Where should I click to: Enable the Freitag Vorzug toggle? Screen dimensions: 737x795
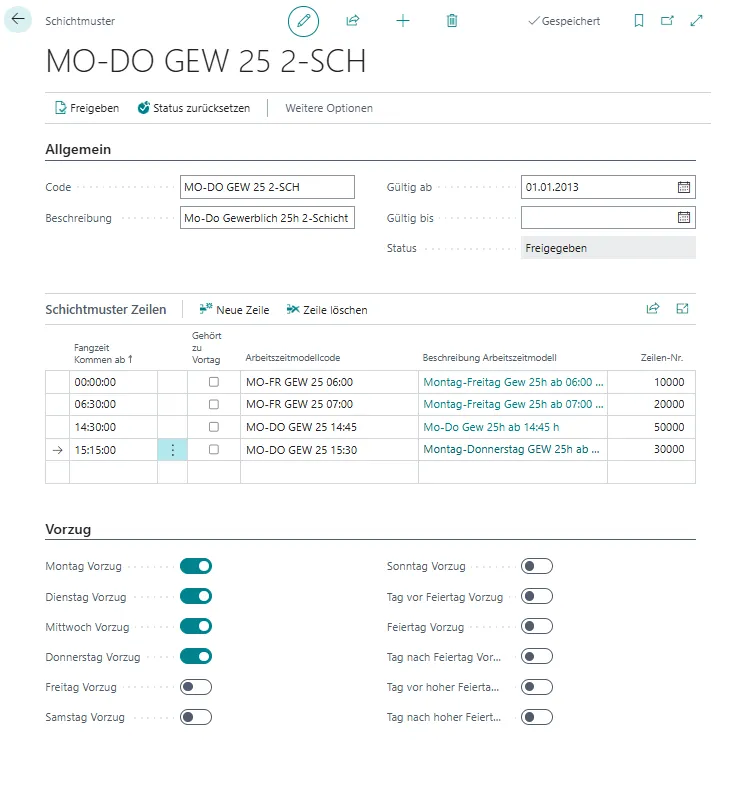196,687
